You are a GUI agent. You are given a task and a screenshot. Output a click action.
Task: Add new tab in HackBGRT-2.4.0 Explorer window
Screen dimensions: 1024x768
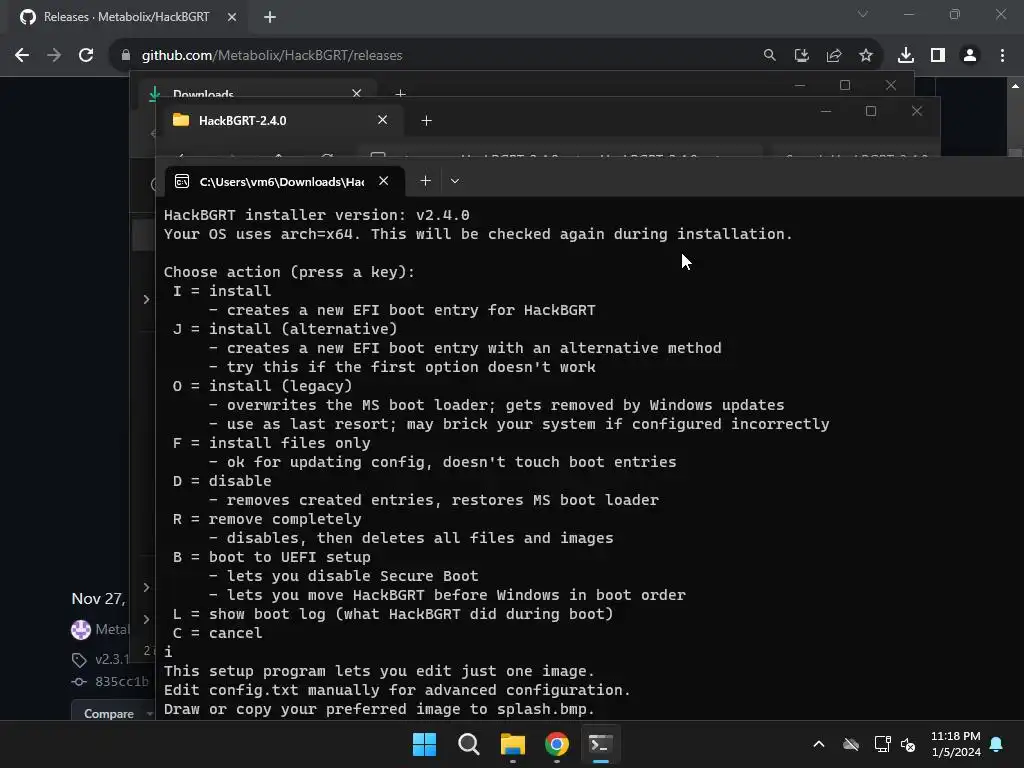[426, 121]
